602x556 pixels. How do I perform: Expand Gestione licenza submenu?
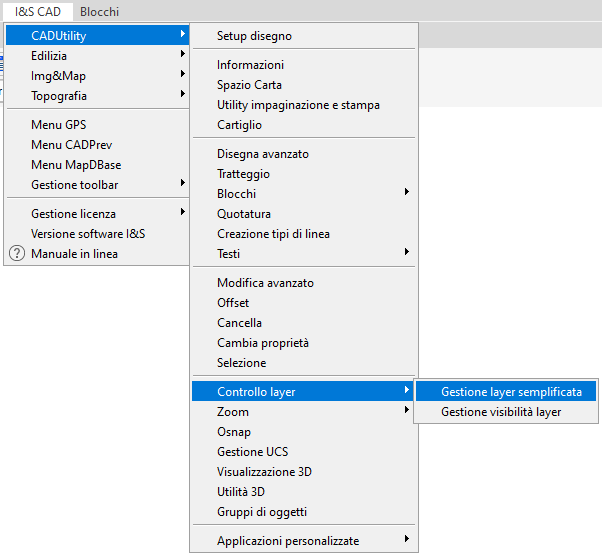[98, 214]
